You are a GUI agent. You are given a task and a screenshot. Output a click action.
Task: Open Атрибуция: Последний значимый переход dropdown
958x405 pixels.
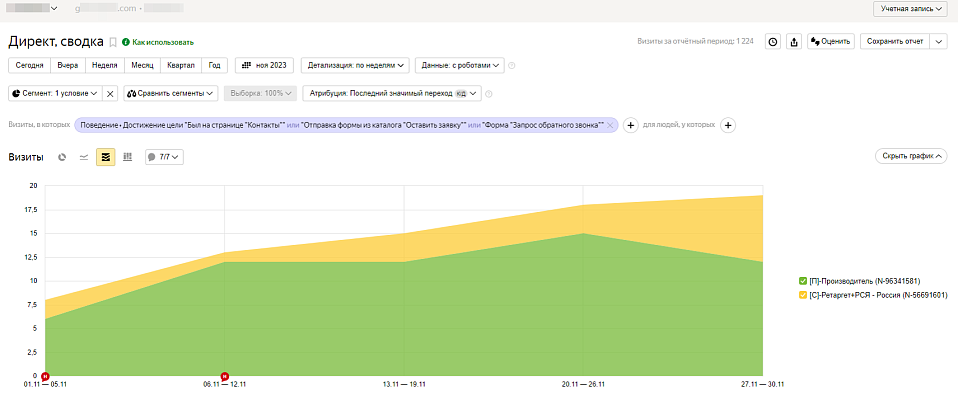[x=392, y=93]
